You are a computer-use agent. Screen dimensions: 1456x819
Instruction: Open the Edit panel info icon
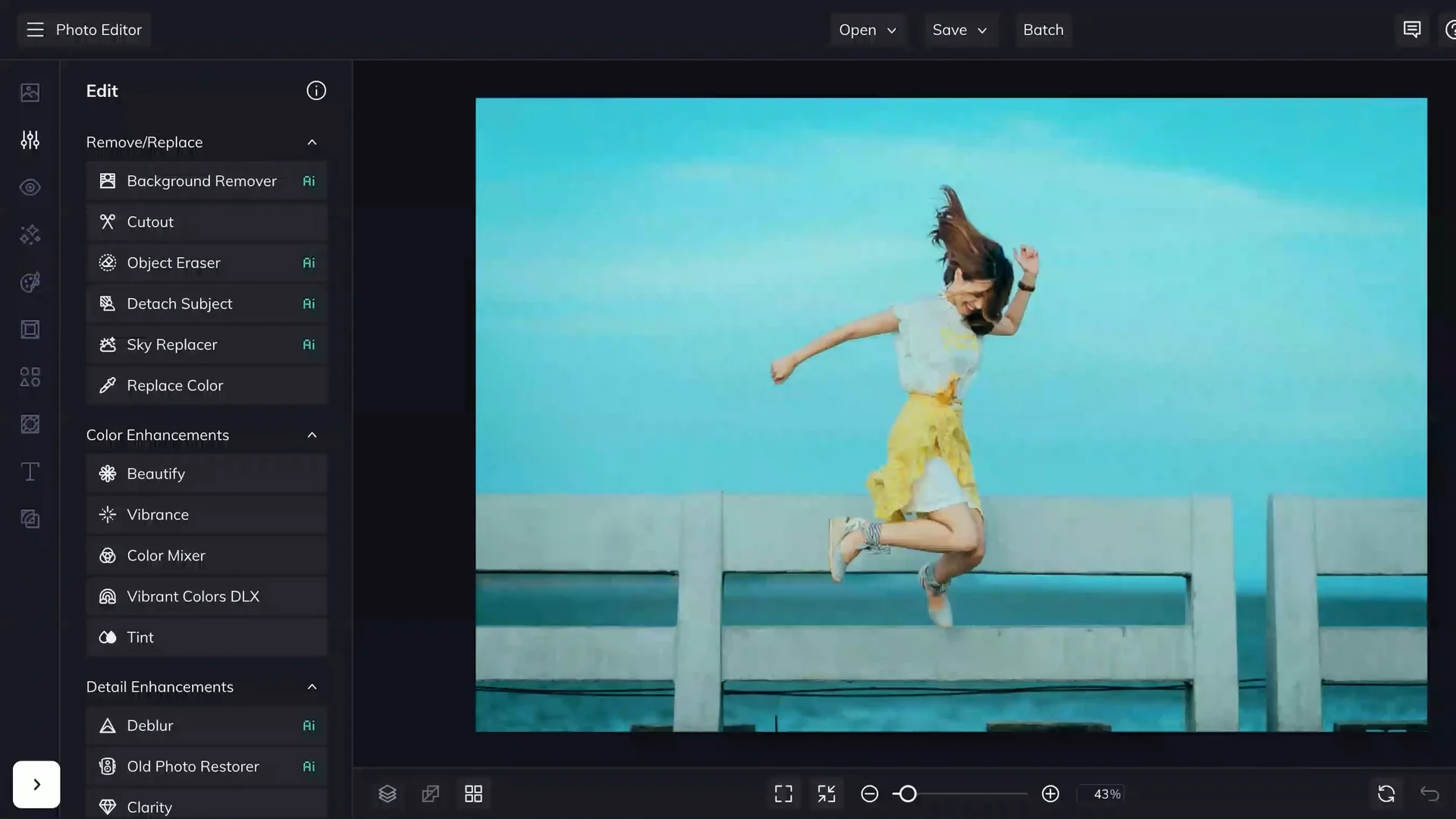[x=316, y=91]
